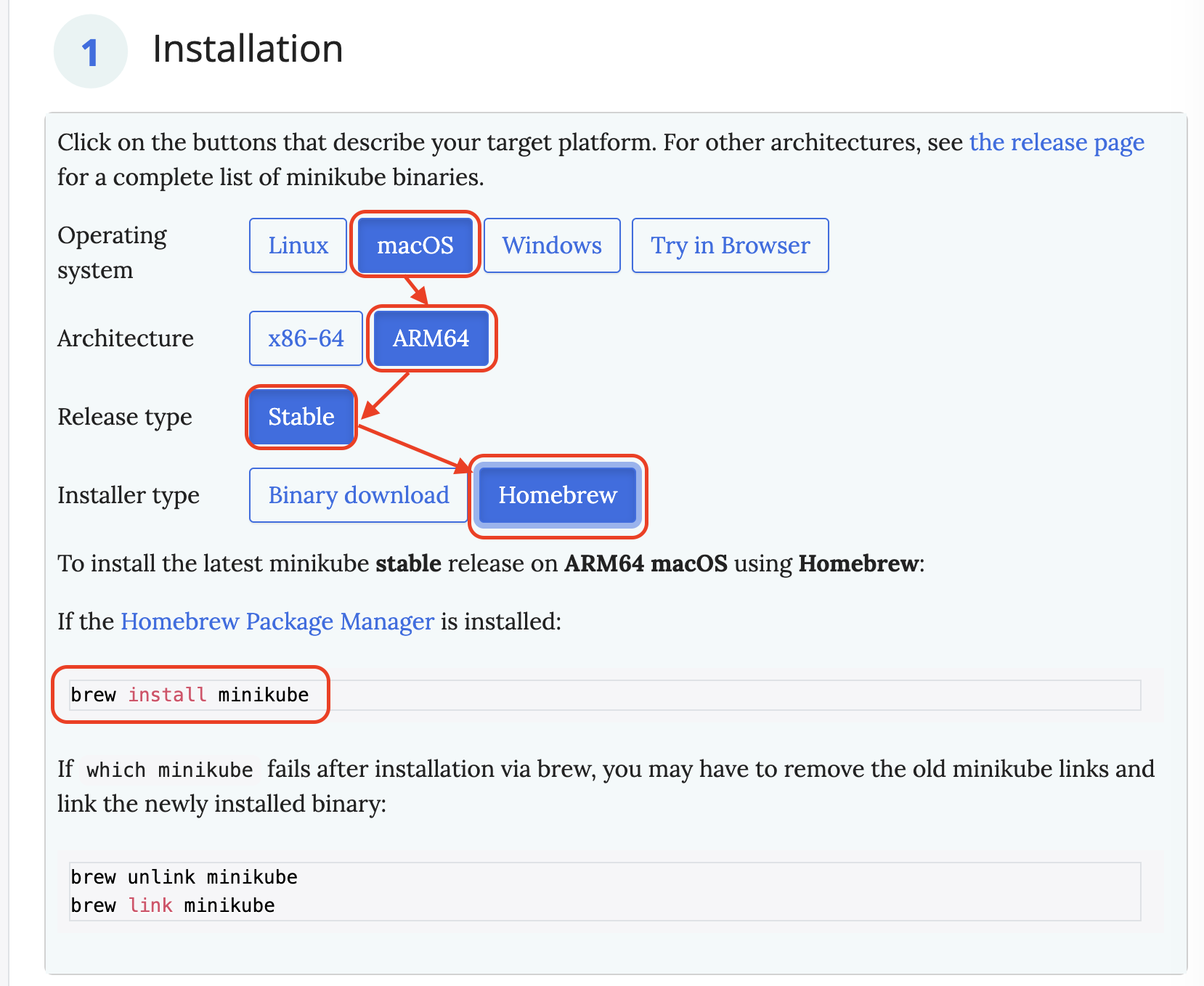
Task: Click the brew install minikube command
Action: [190, 695]
